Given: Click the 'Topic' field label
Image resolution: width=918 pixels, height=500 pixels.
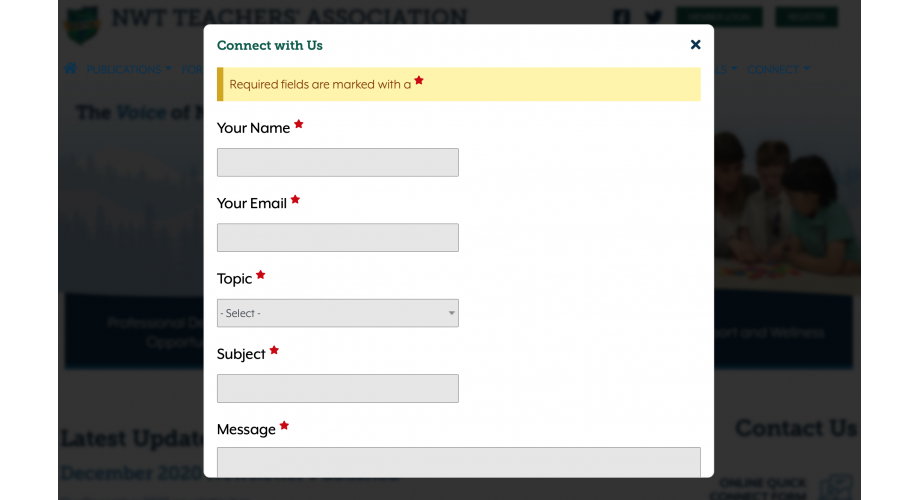Looking at the screenshot, I should (234, 279).
